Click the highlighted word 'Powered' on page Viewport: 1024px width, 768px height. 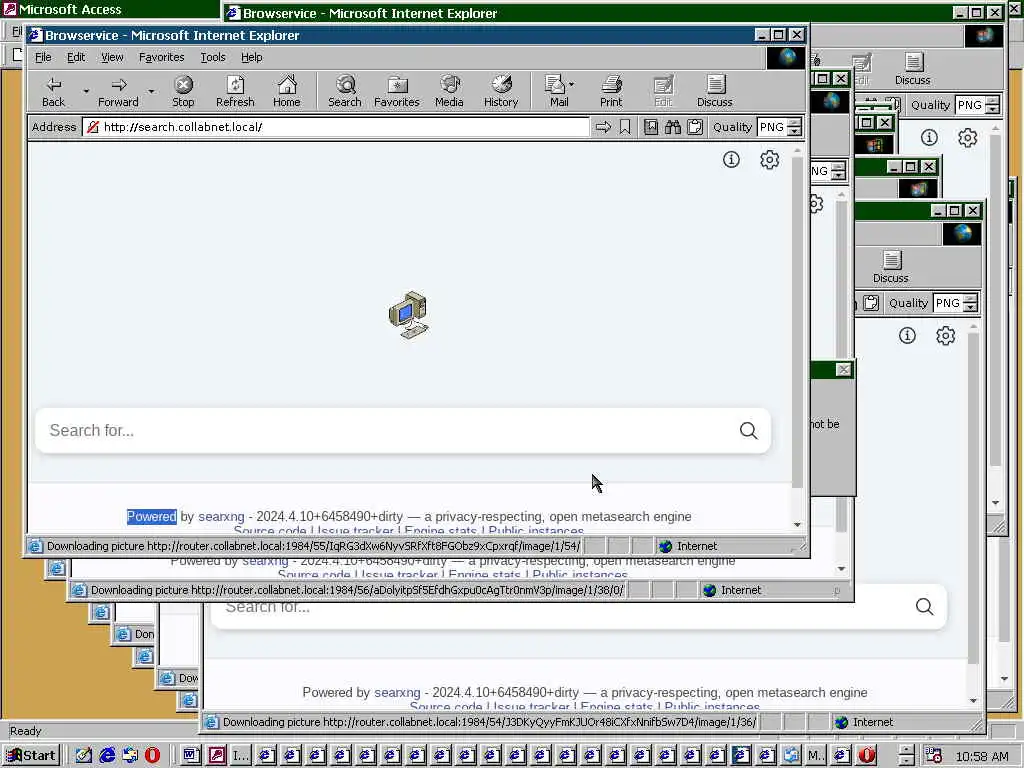pyautogui.click(x=152, y=517)
